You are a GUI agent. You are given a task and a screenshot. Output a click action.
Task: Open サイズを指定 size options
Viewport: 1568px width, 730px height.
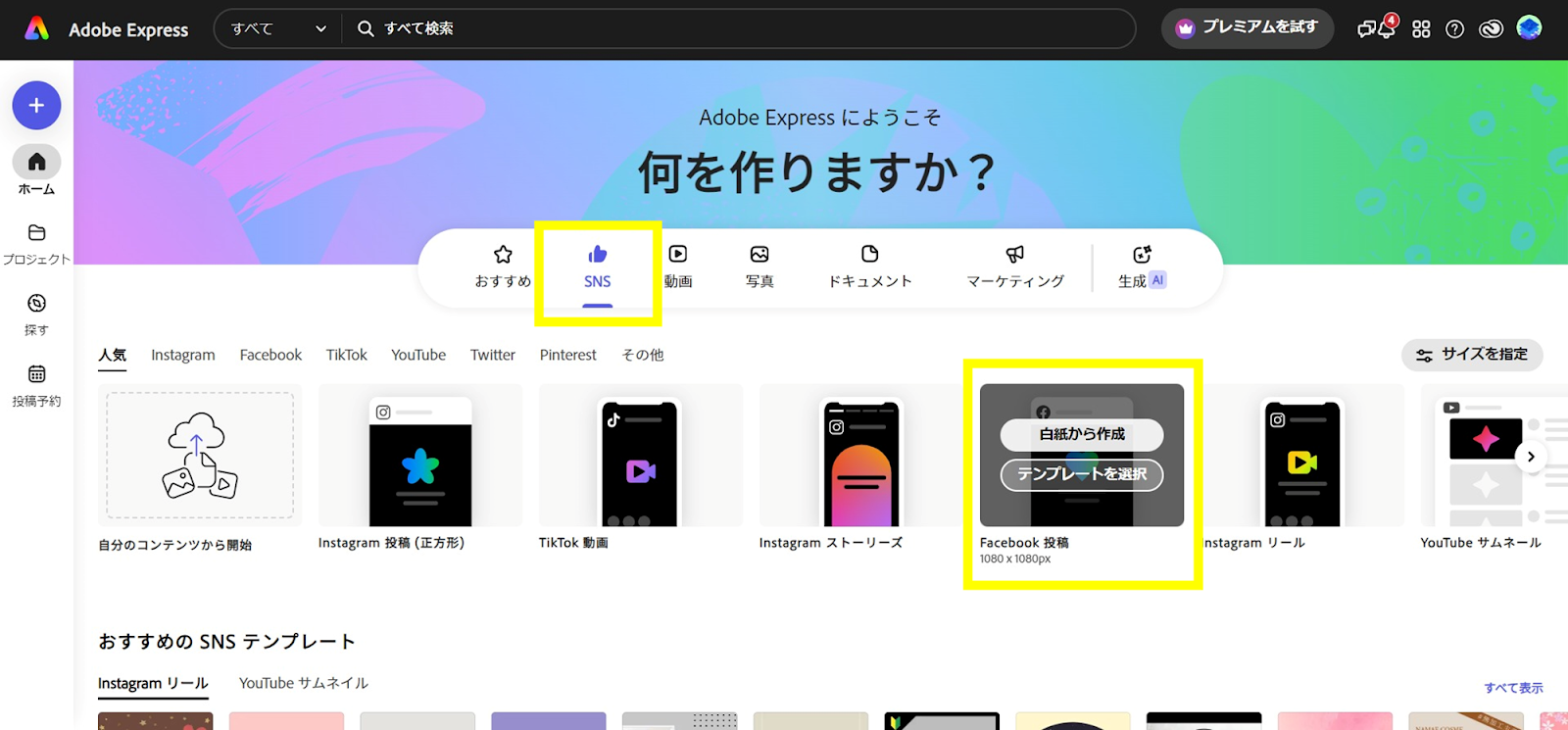[1471, 355]
